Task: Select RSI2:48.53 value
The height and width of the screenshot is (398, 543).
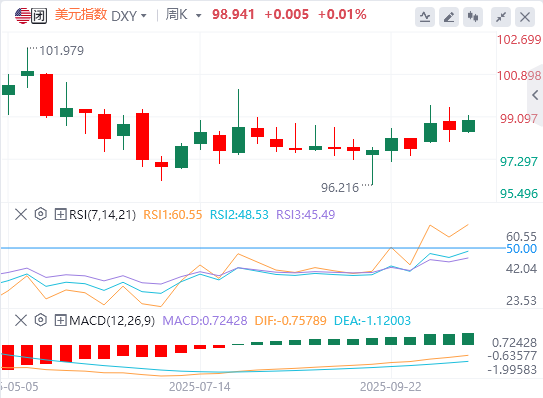Action: pyautogui.click(x=239, y=215)
